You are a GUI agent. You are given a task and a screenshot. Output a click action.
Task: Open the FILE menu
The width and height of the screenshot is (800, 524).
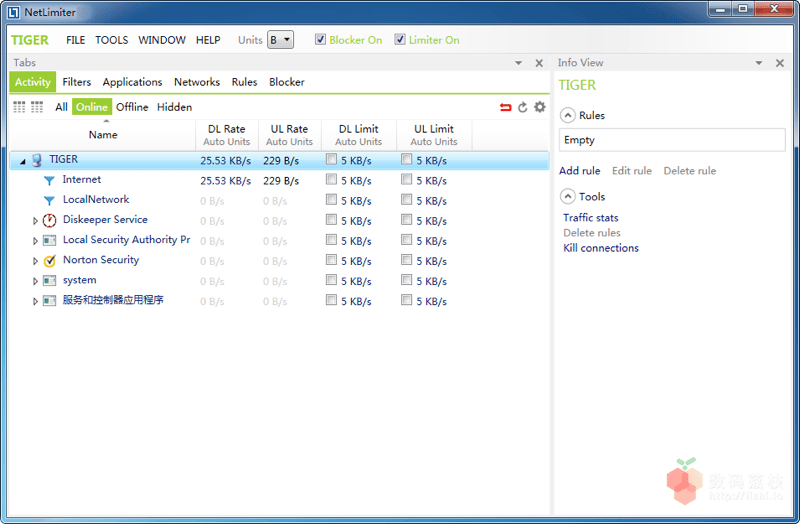pos(76,40)
